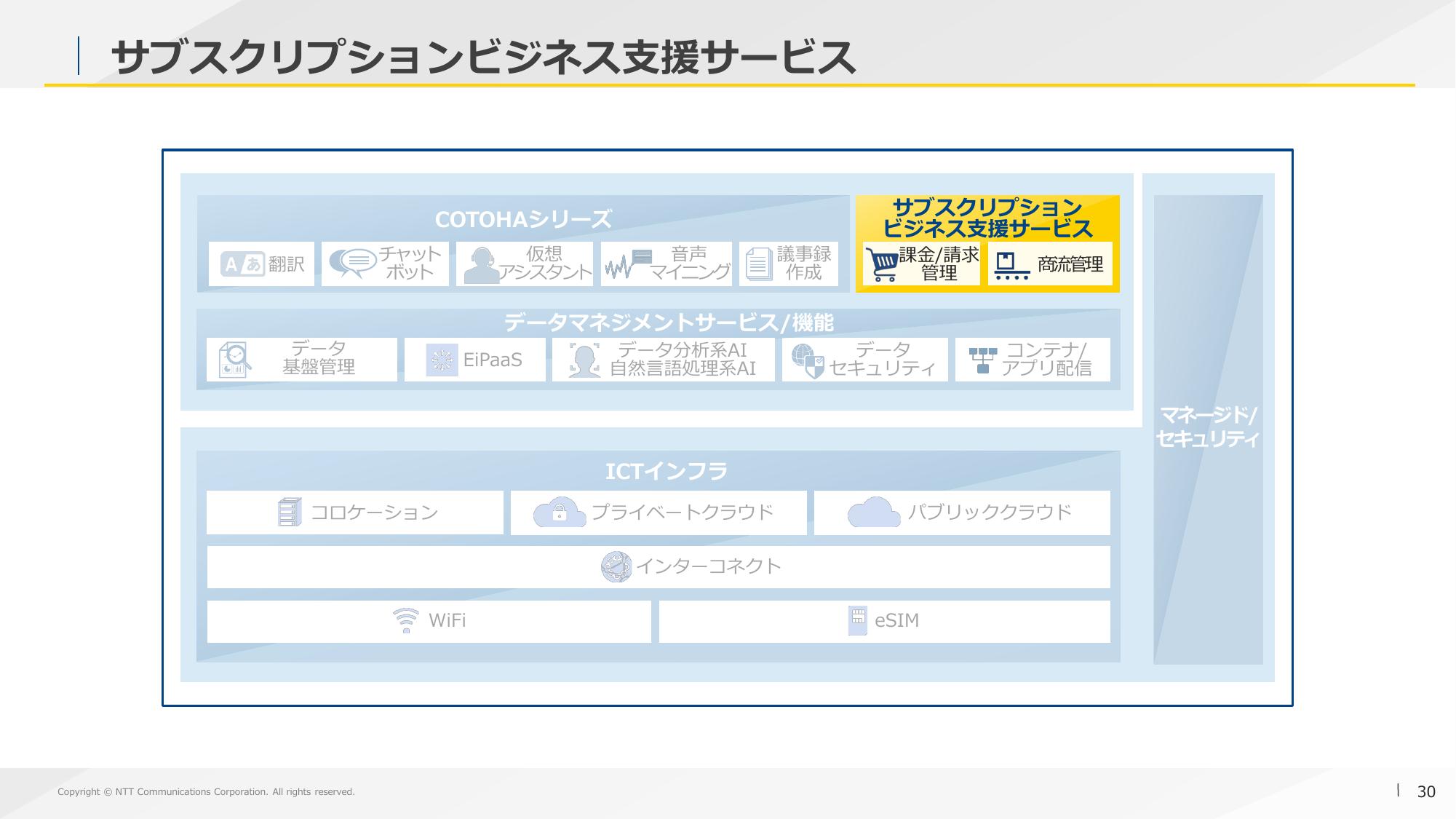The image size is (1456, 819).
Task: Click the AI face recognition icon
Action: click(x=584, y=360)
